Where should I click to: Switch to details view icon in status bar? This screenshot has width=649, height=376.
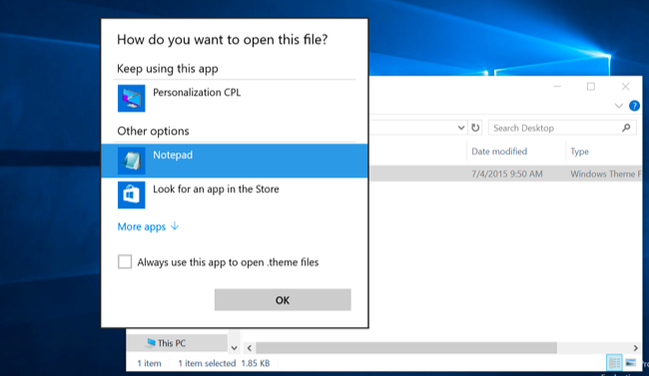[x=614, y=363]
